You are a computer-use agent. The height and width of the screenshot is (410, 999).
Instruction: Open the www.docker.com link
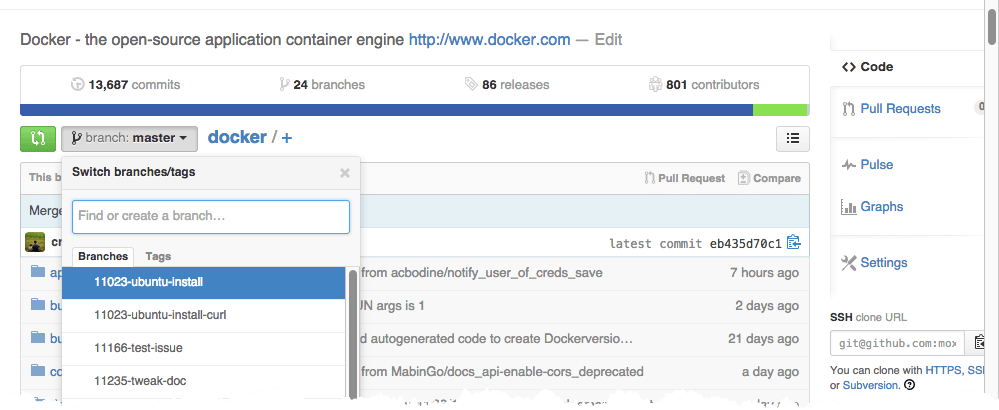(x=489, y=40)
